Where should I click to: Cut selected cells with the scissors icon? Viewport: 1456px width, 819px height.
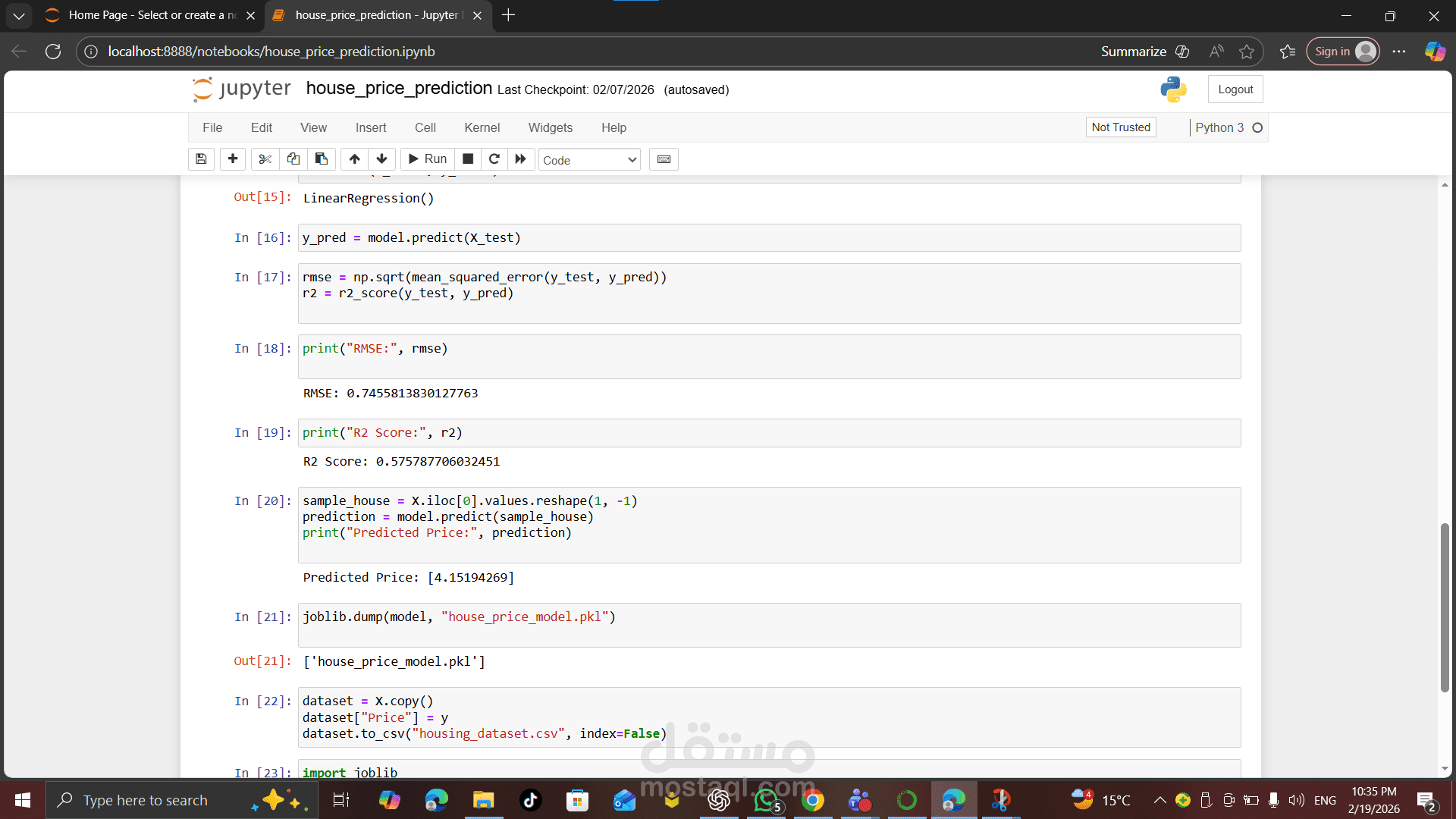(265, 159)
